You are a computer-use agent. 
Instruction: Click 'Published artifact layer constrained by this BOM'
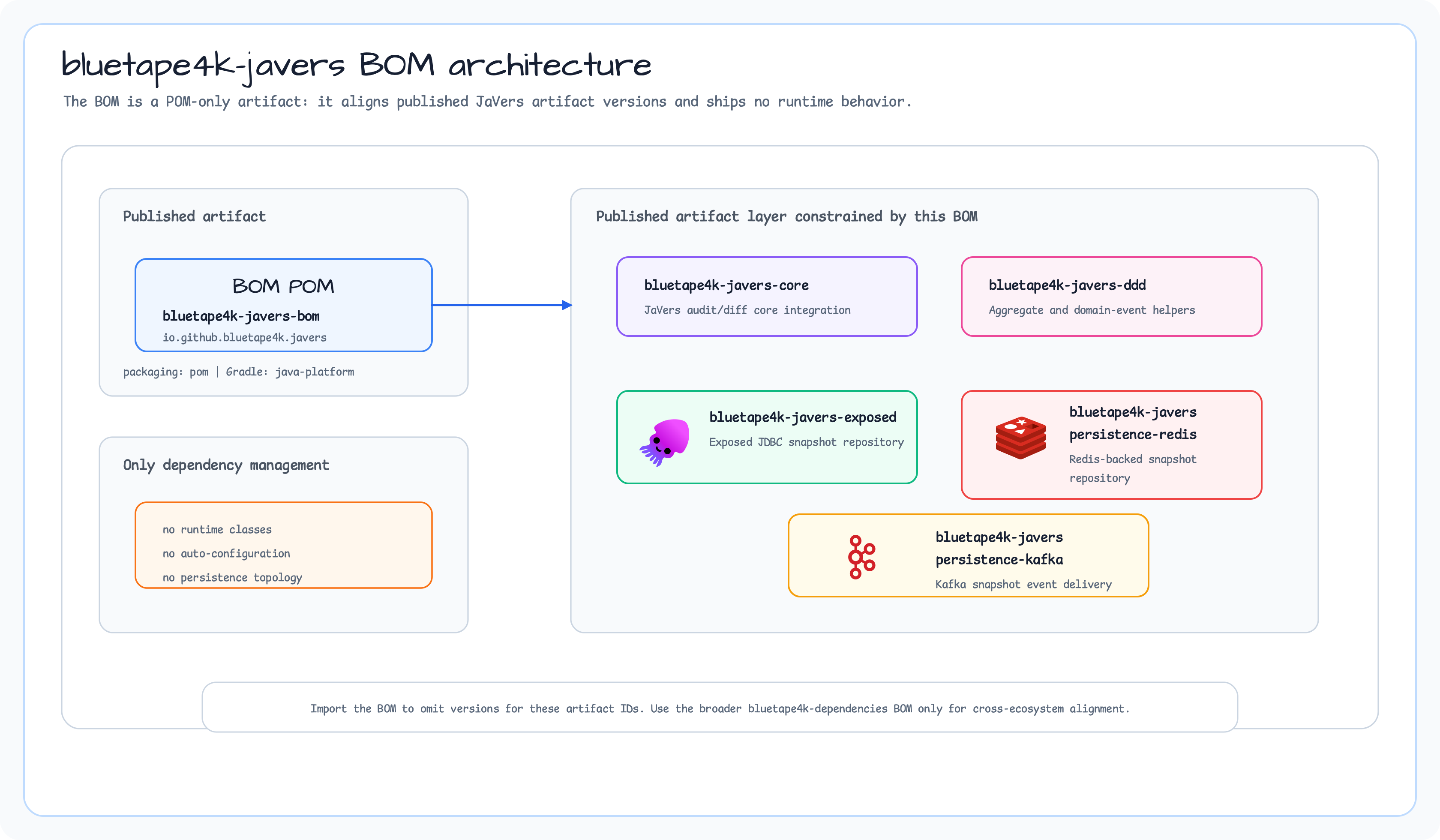point(787,216)
